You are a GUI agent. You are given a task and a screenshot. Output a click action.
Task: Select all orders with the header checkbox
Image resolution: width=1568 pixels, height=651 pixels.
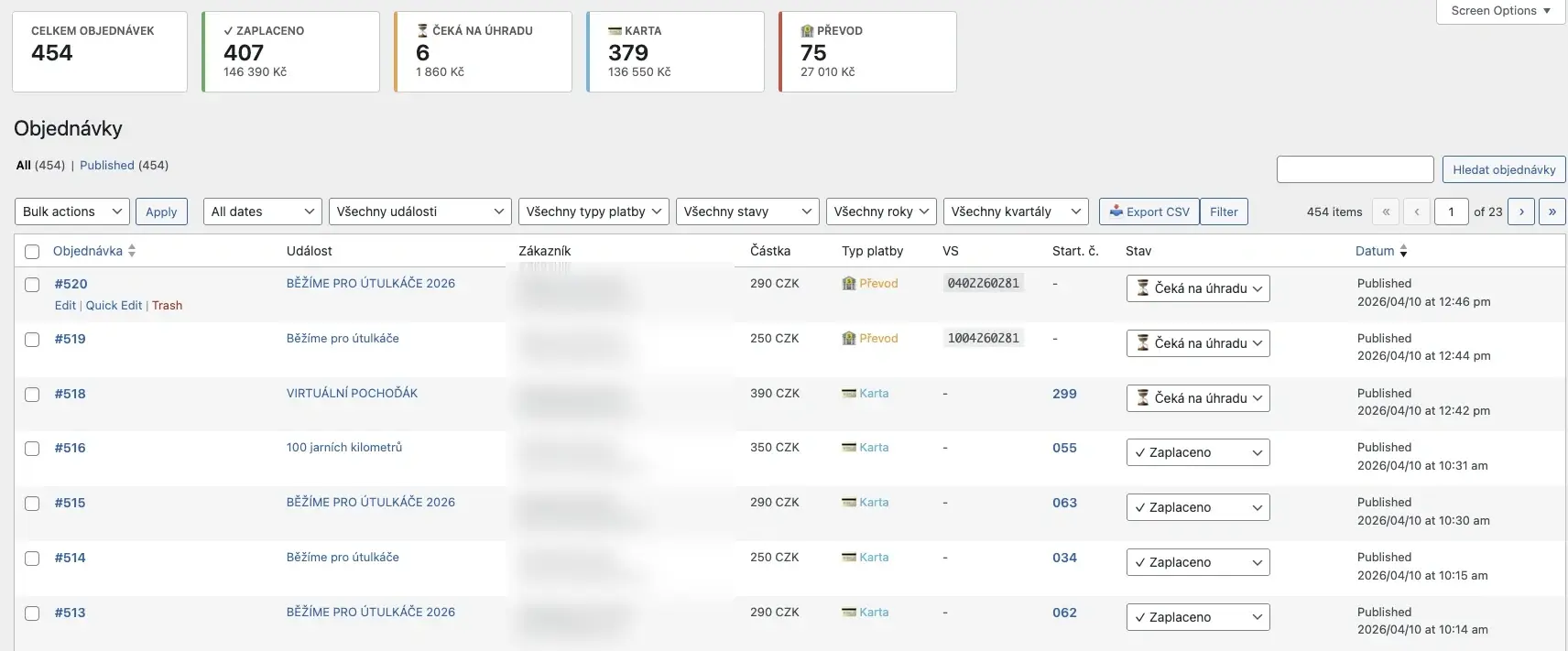tap(32, 252)
